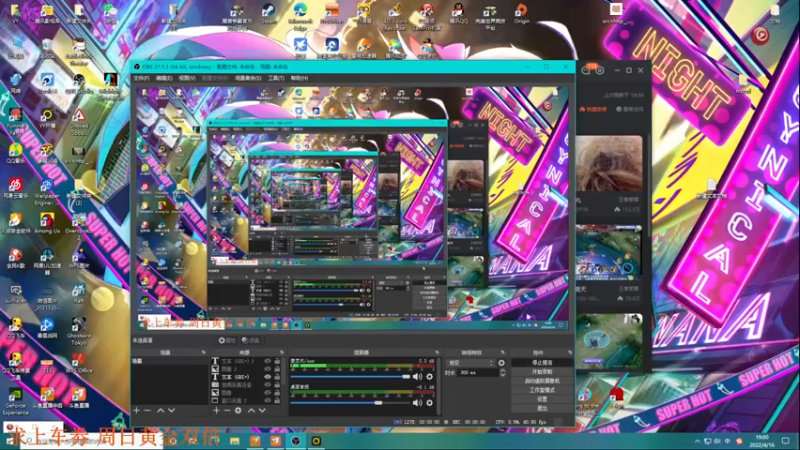Toggle visibility of 窗口采集 2 source
Screen dimensions: 800x450
pyautogui.click(x=267, y=401)
